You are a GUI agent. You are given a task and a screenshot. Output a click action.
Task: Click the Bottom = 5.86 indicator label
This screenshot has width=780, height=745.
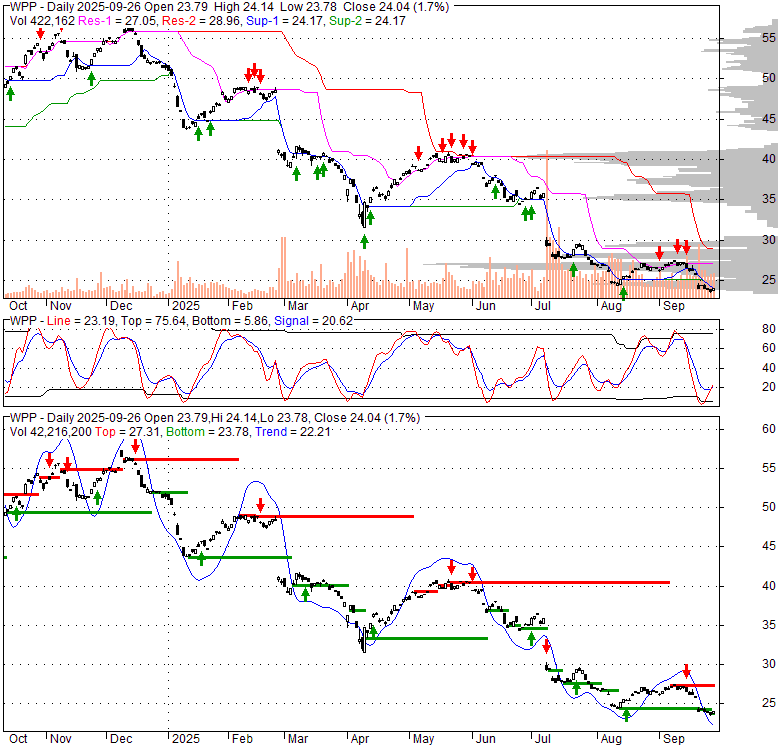[230, 321]
